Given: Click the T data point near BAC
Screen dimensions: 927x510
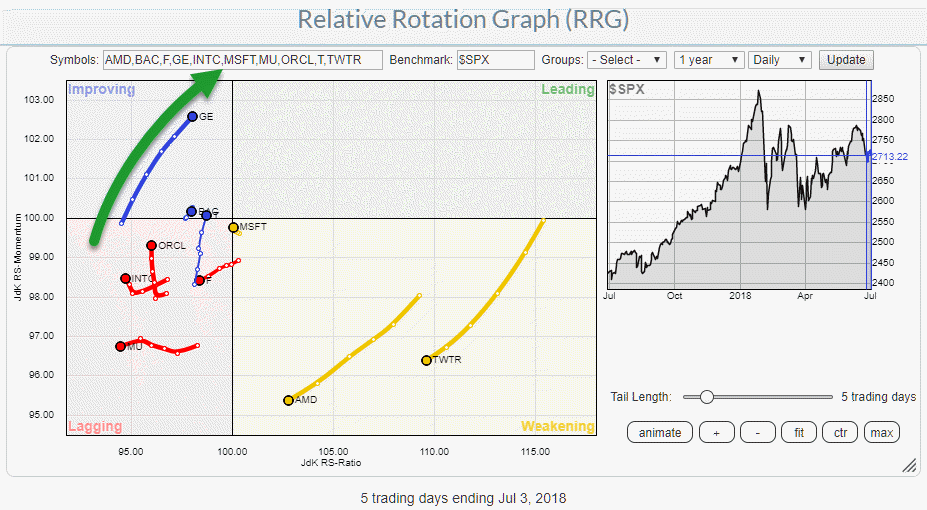Looking at the screenshot, I should [x=206, y=216].
